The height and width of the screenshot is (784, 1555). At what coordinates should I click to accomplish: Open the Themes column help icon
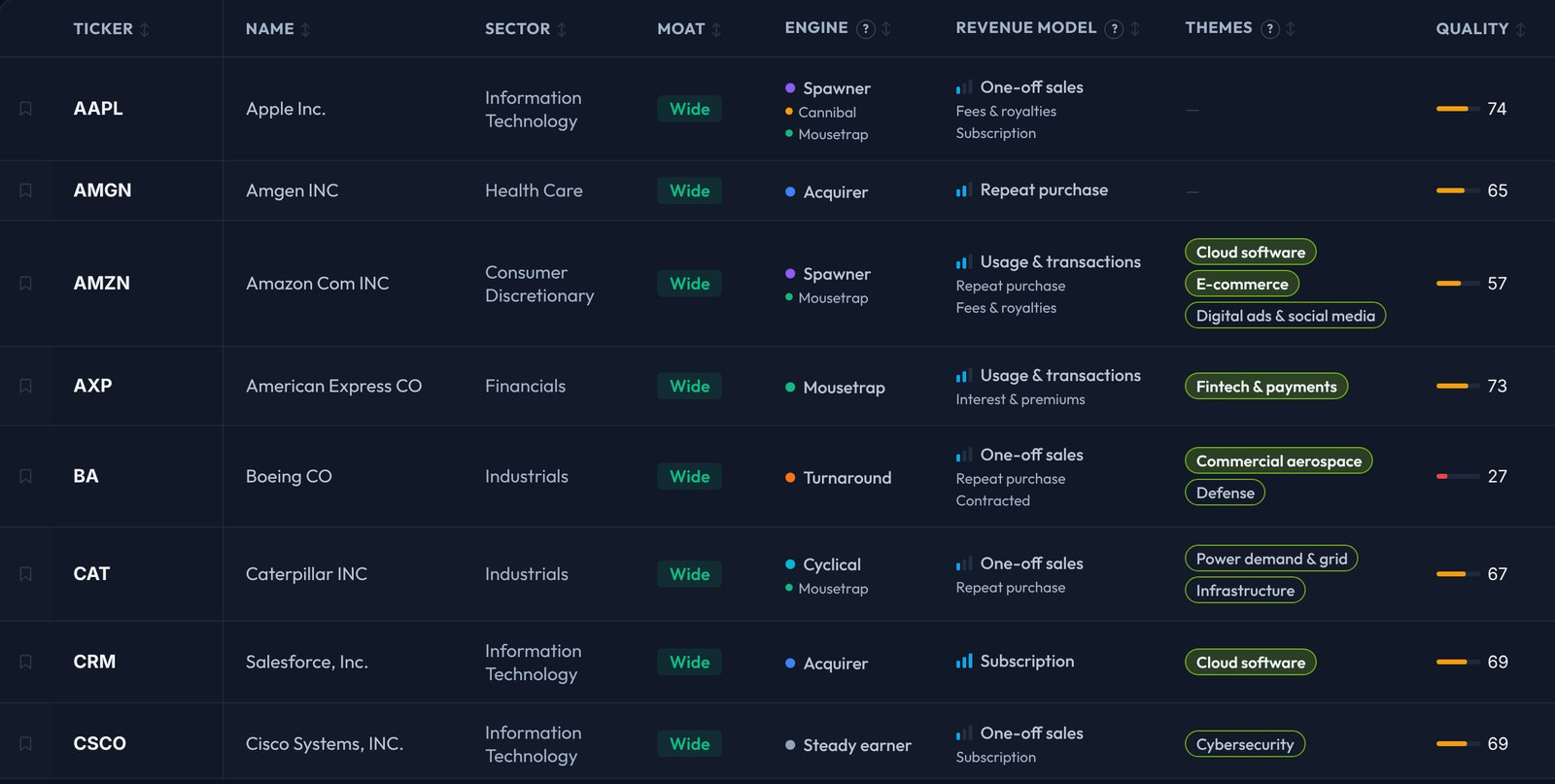click(x=1269, y=29)
